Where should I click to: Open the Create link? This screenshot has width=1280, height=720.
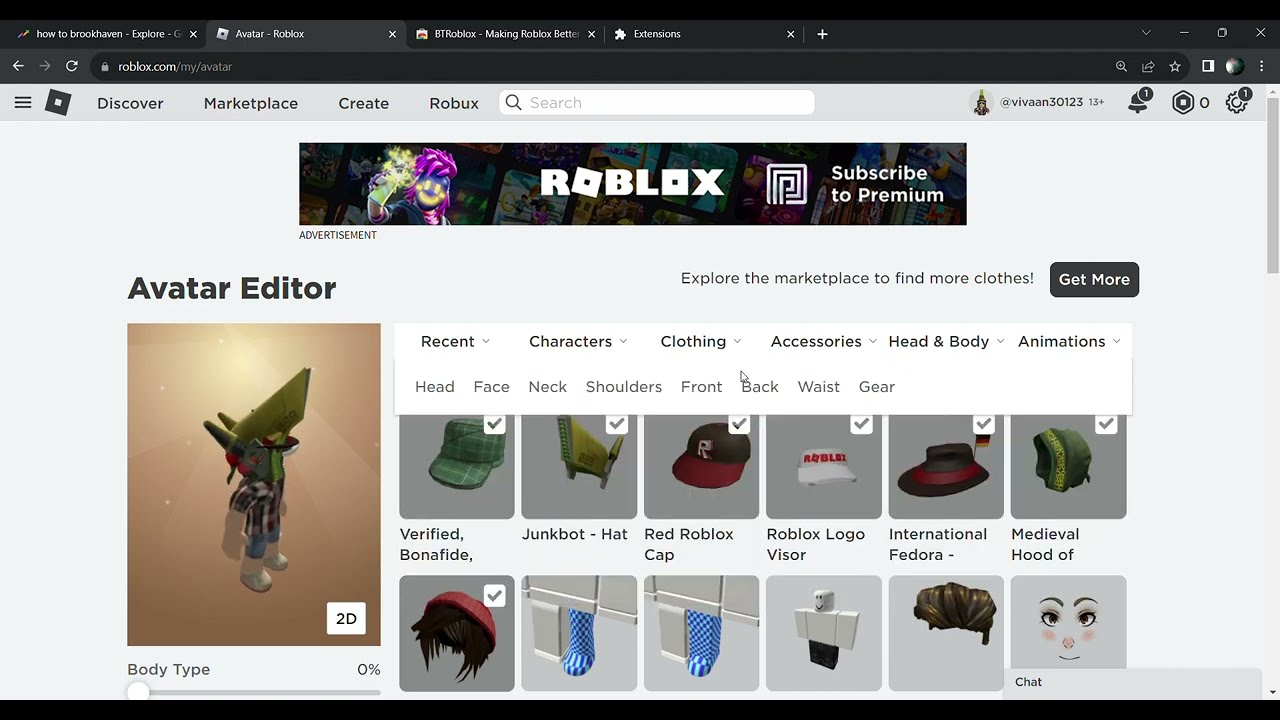363,103
